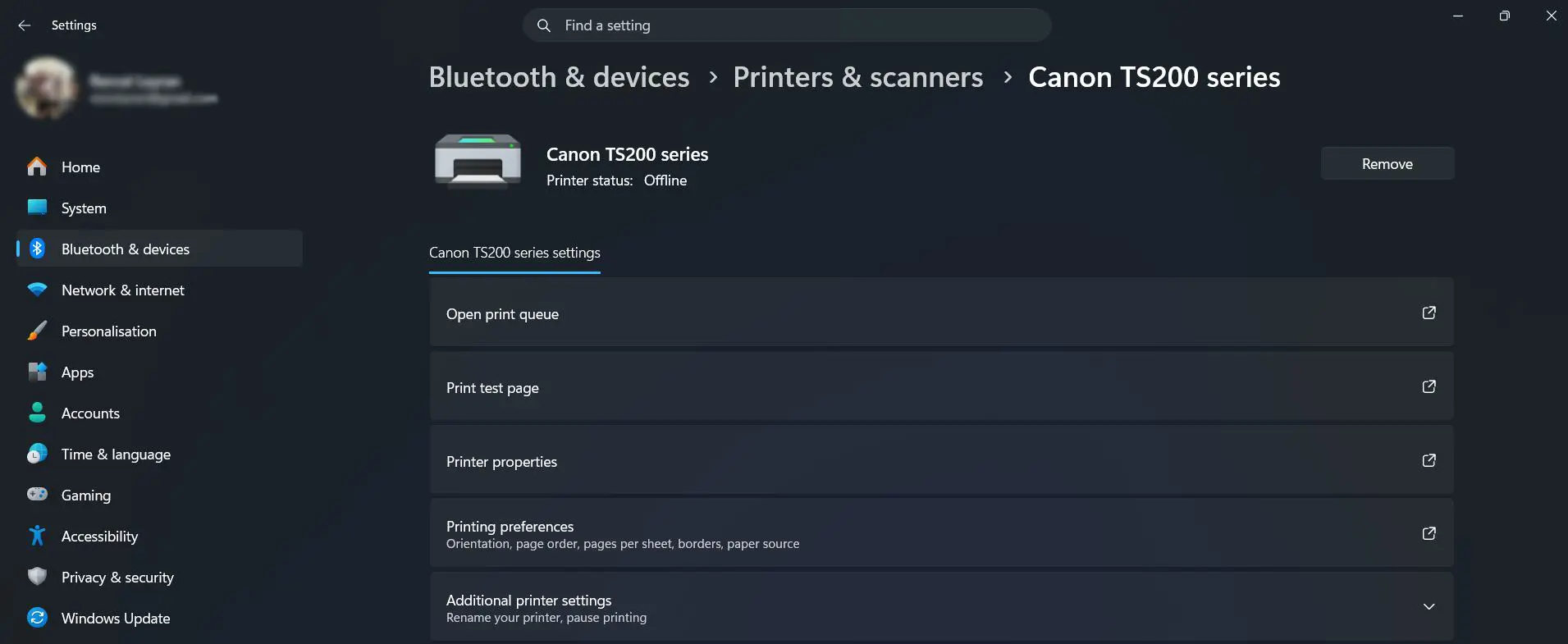
Task: Go to Gaming settings
Action: 159,495
